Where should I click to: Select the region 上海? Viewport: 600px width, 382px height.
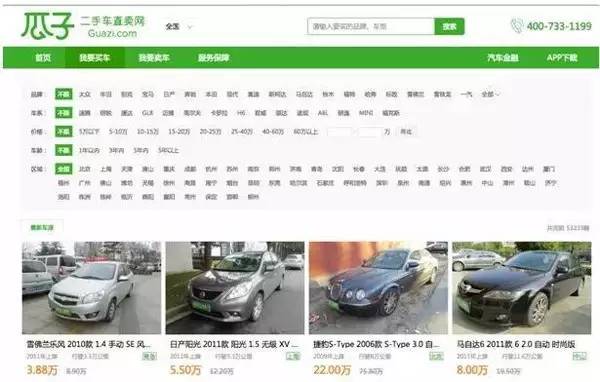tap(106, 169)
